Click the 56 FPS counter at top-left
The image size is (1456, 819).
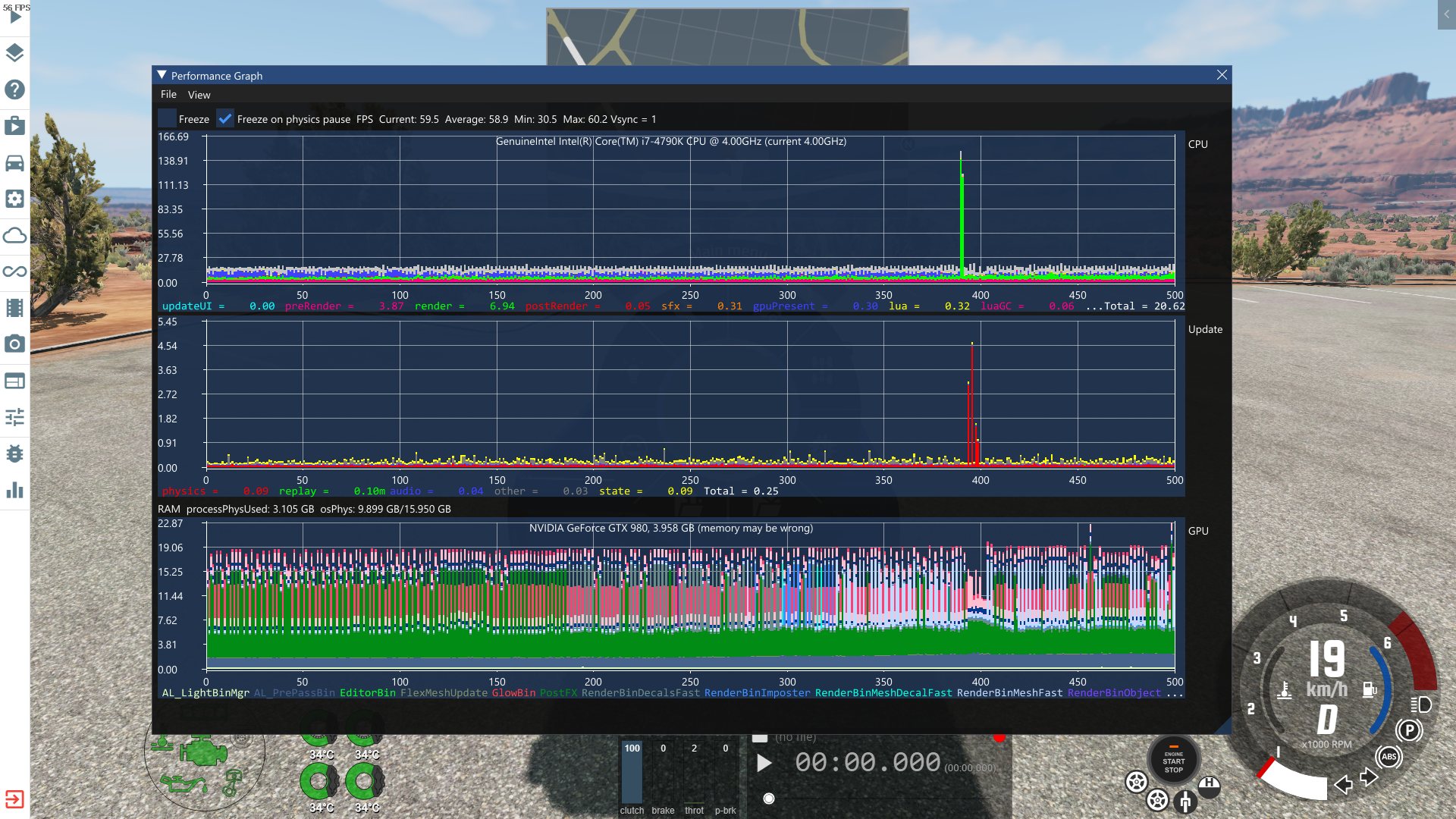pos(17,7)
